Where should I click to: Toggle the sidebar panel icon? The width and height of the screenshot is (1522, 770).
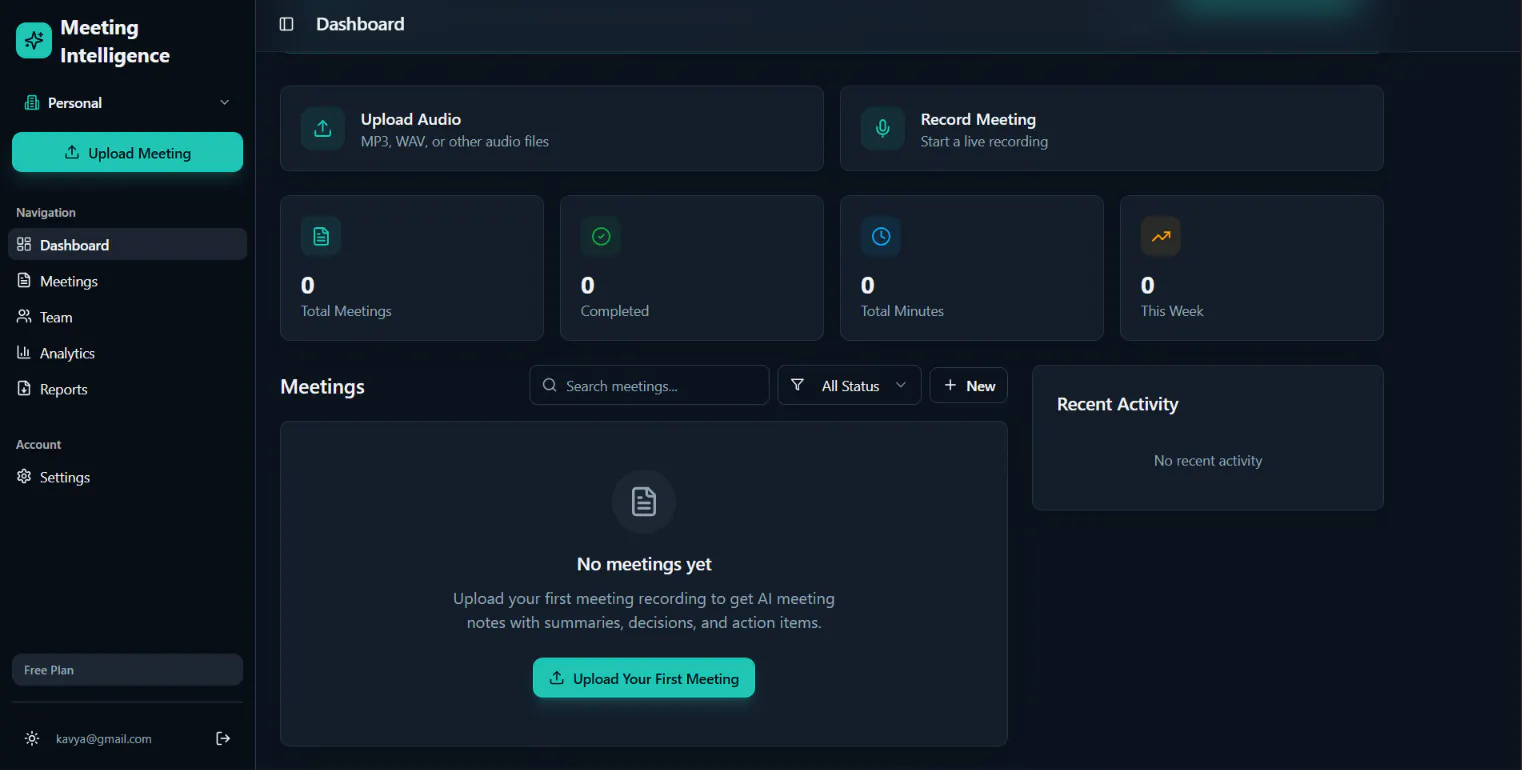(287, 24)
